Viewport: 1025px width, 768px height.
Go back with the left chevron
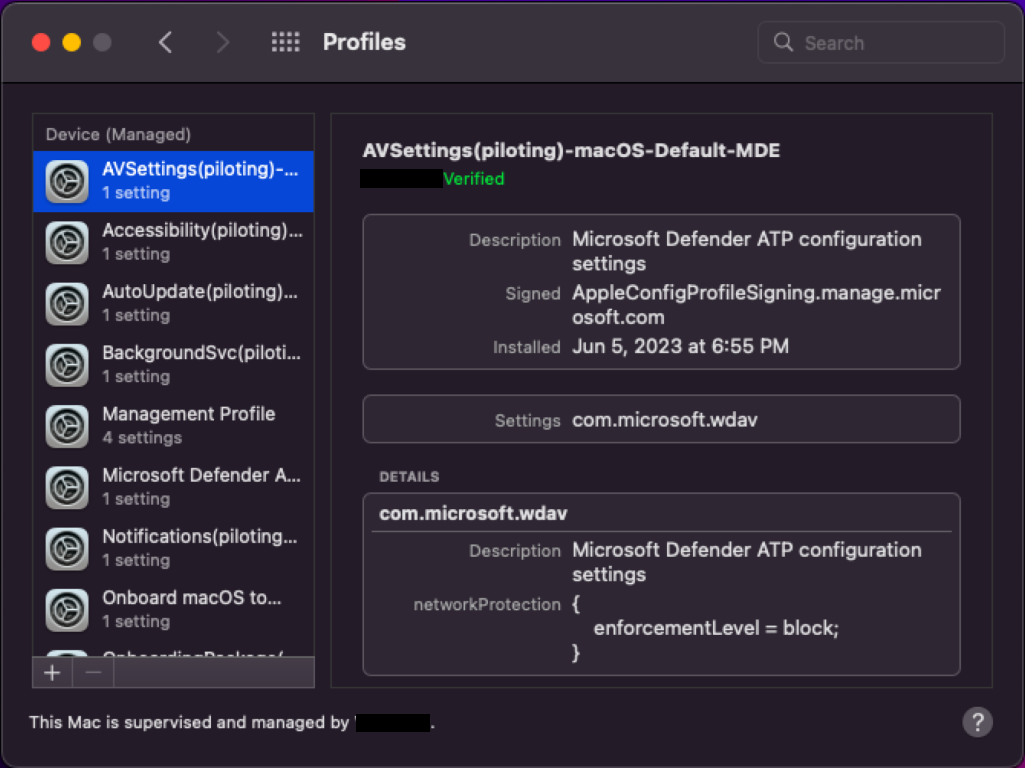coord(165,42)
